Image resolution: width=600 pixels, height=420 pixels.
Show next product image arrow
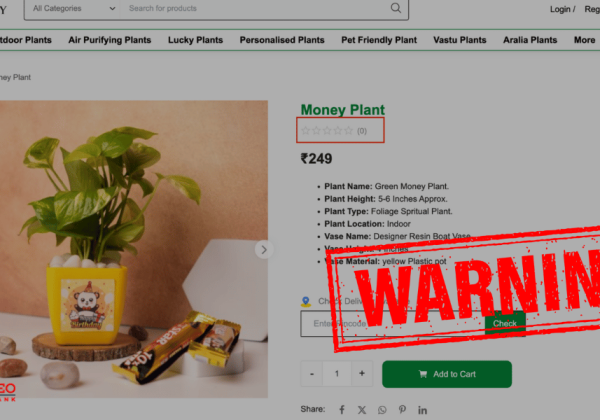coord(264,250)
